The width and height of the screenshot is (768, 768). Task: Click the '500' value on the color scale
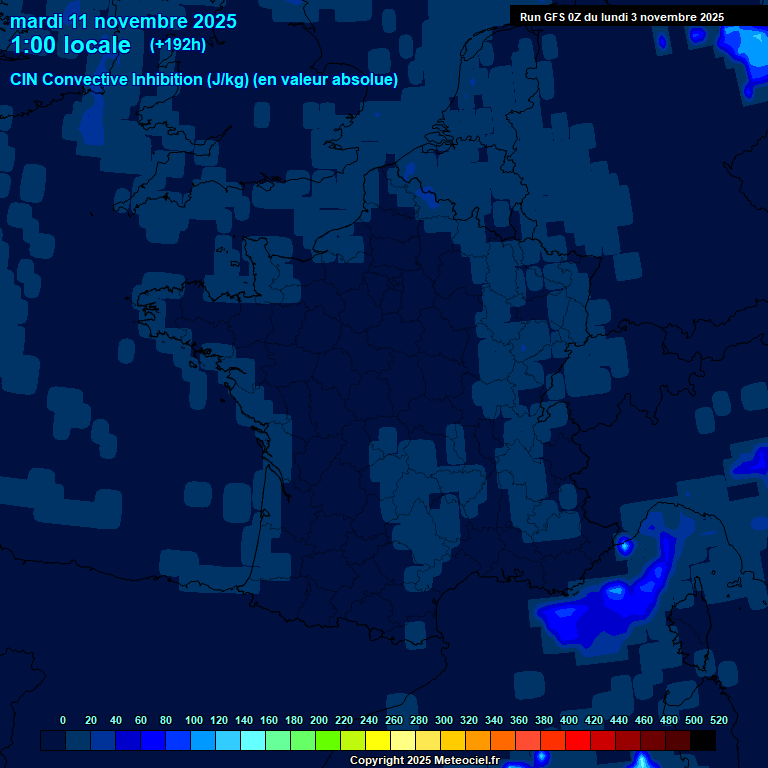pyautogui.click(x=694, y=720)
